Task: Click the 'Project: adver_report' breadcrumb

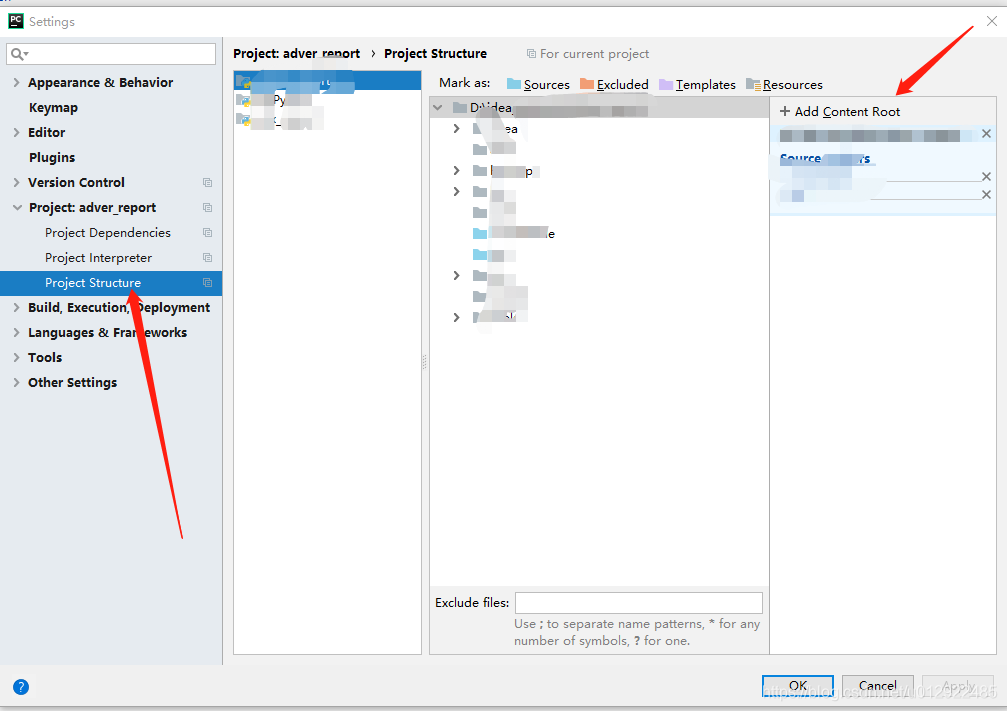Action: pyautogui.click(x=296, y=54)
